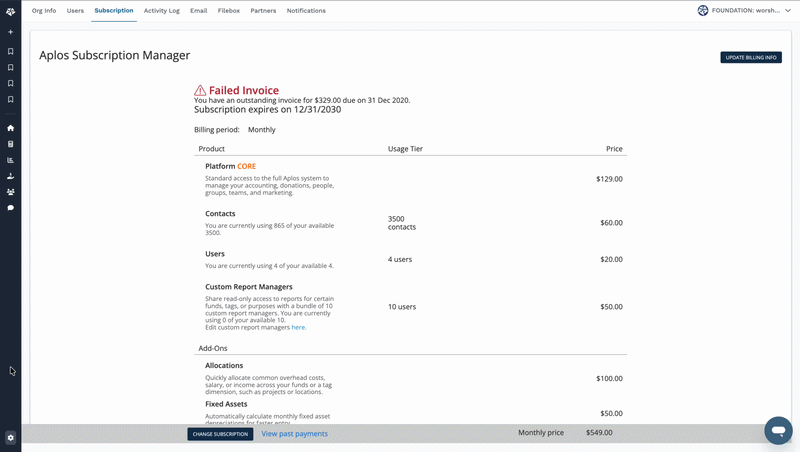Click the $60.00 contacts price

(611, 223)
